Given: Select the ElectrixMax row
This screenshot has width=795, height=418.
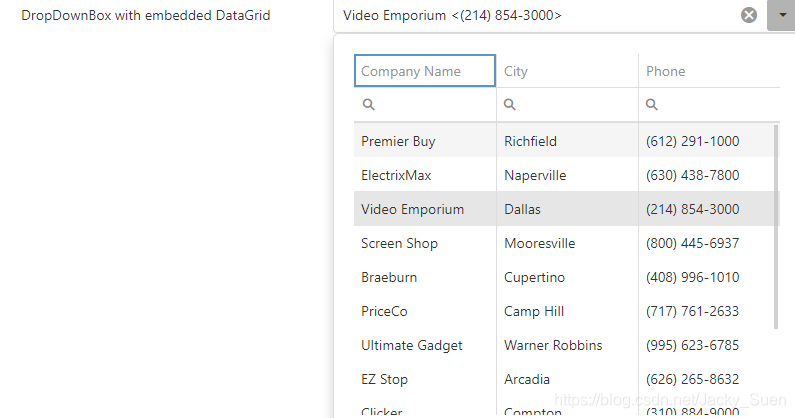Looking at the screenshot, I should [x=396, y=175].
